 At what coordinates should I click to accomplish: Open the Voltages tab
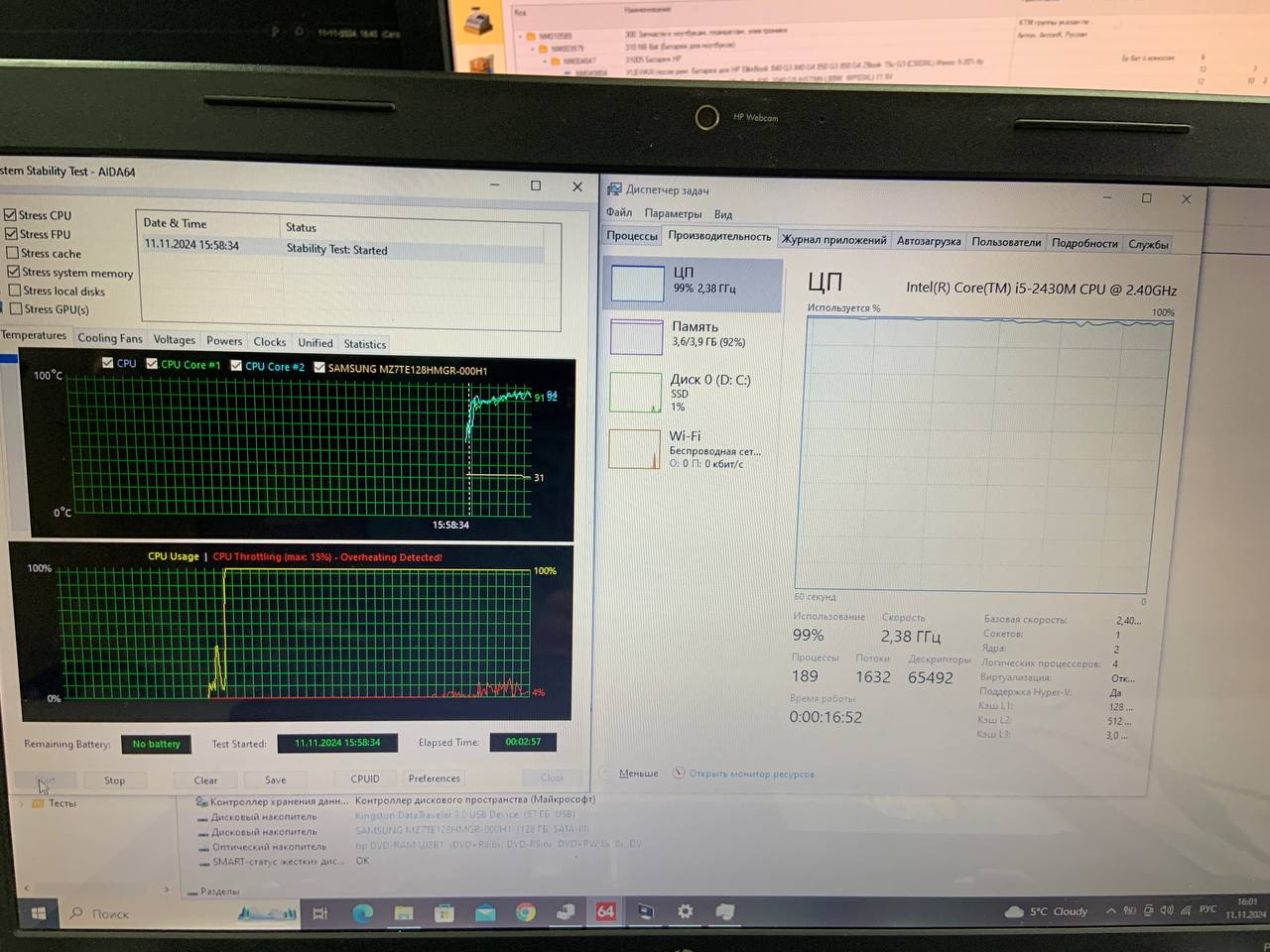tap(175, 339)
